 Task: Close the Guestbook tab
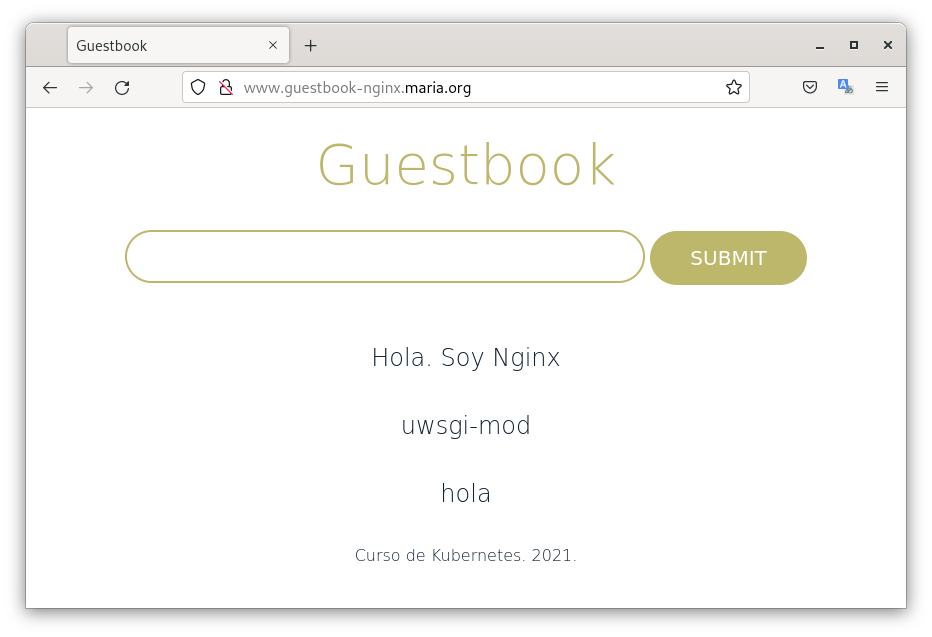point(273,46)
